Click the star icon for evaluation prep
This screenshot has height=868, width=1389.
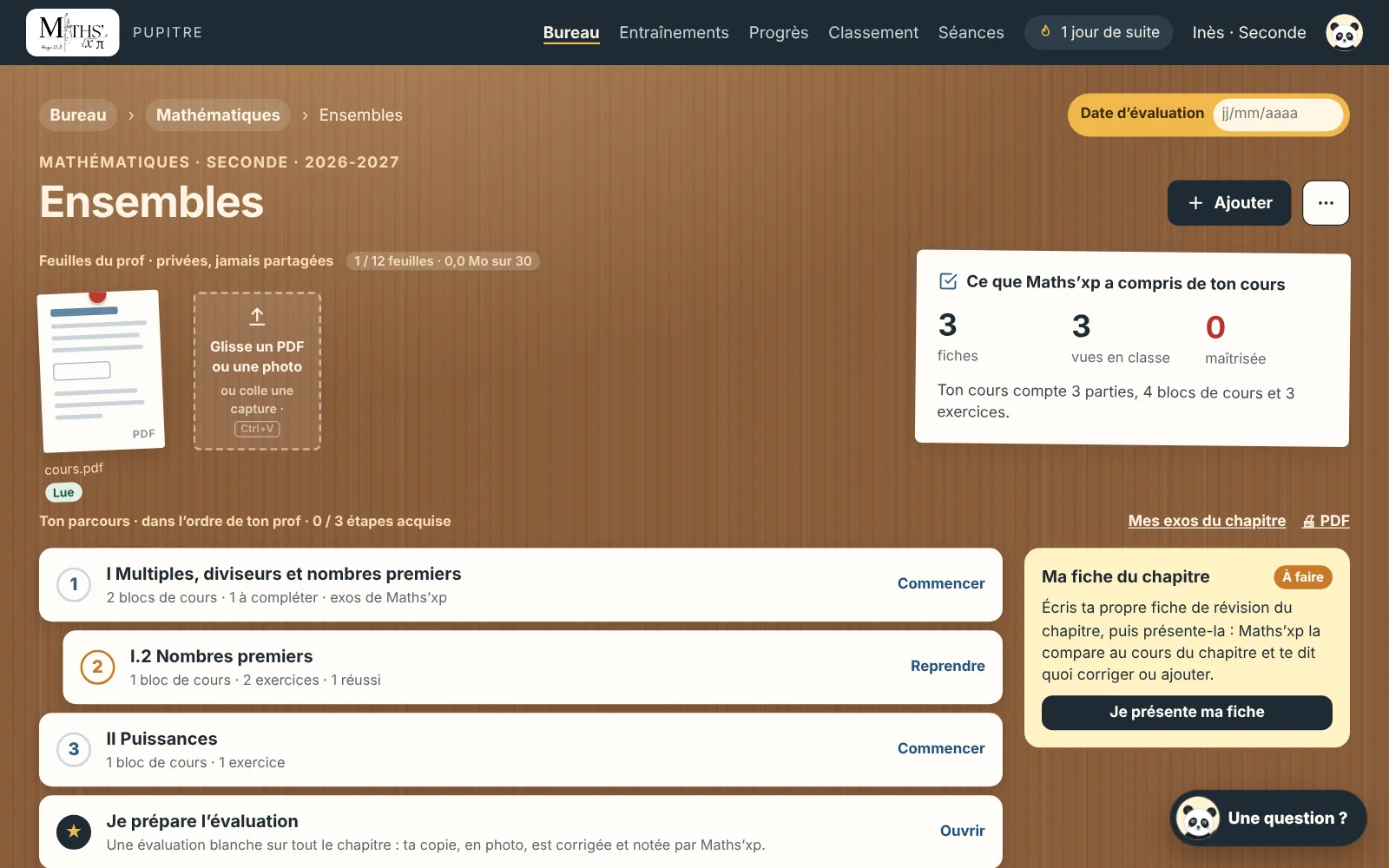click(x=74, y=831)
